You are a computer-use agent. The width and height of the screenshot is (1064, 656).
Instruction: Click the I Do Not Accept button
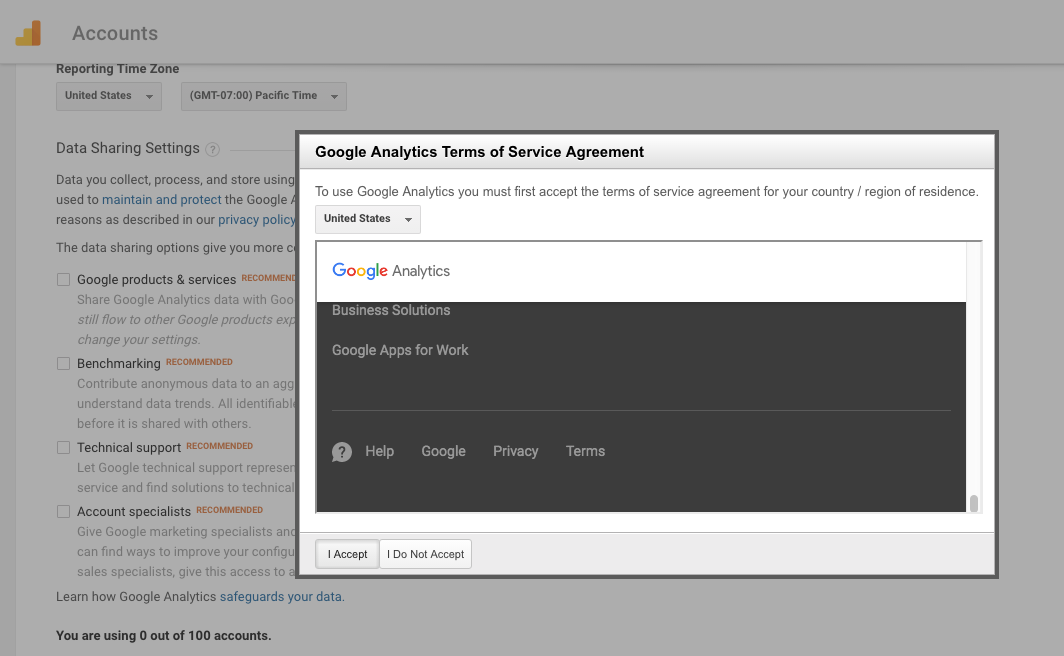click(425, 554)
